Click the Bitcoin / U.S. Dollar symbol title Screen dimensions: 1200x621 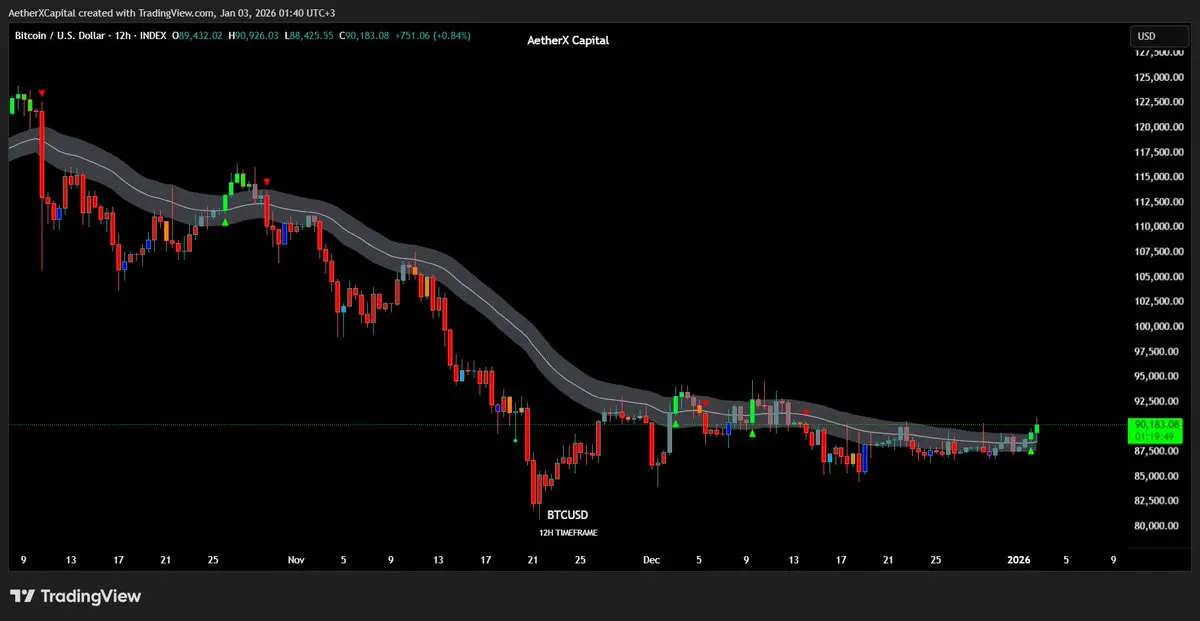click(58, 36)
